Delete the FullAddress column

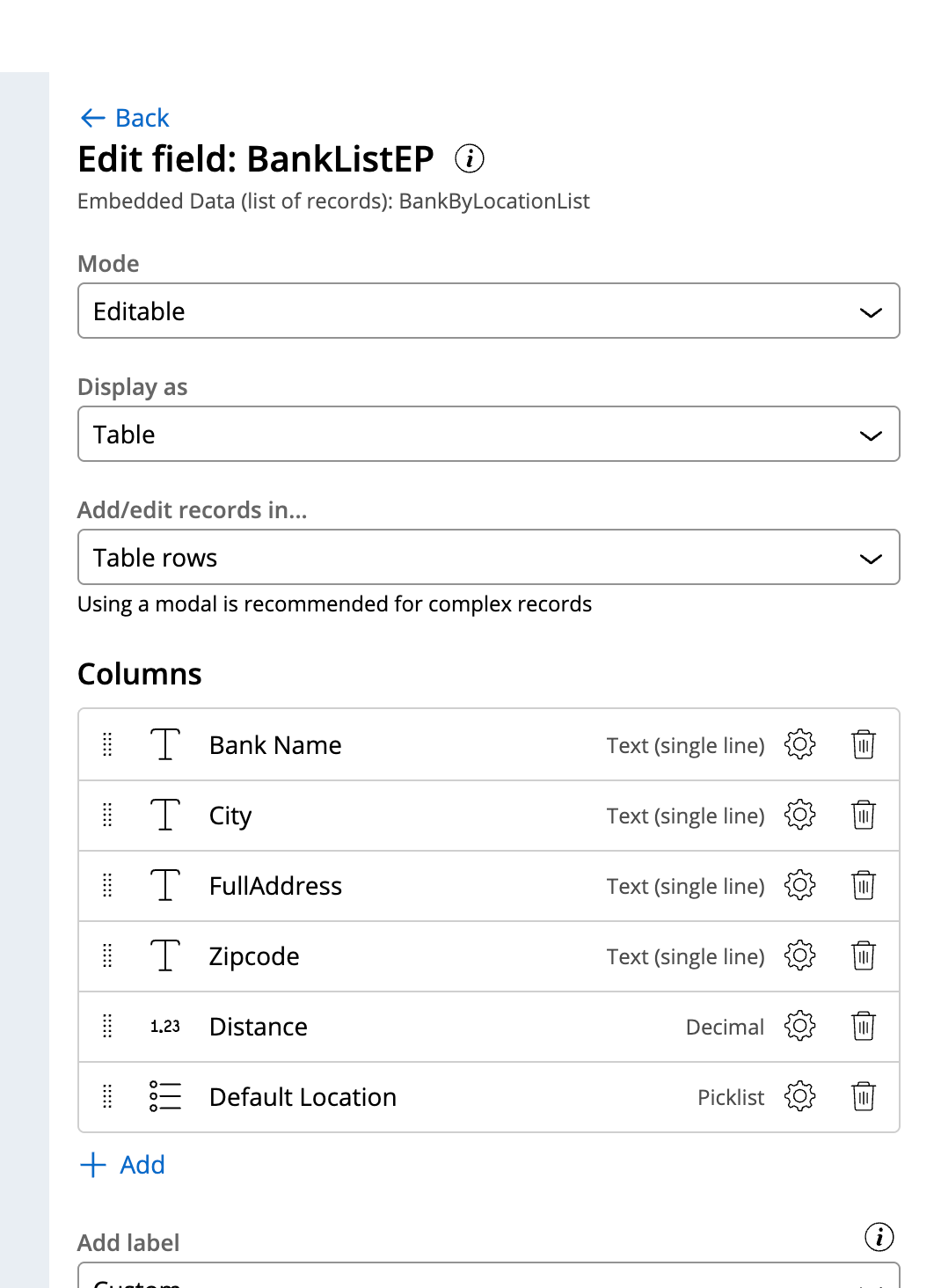(x=864, y=885)
